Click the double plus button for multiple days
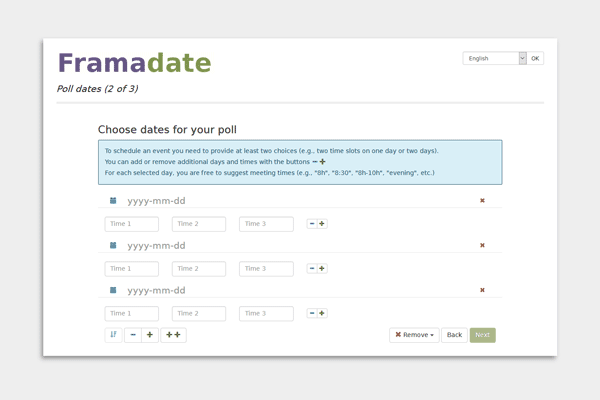Image resolution: width=600 pixels, height=400 pixels. 173,335
